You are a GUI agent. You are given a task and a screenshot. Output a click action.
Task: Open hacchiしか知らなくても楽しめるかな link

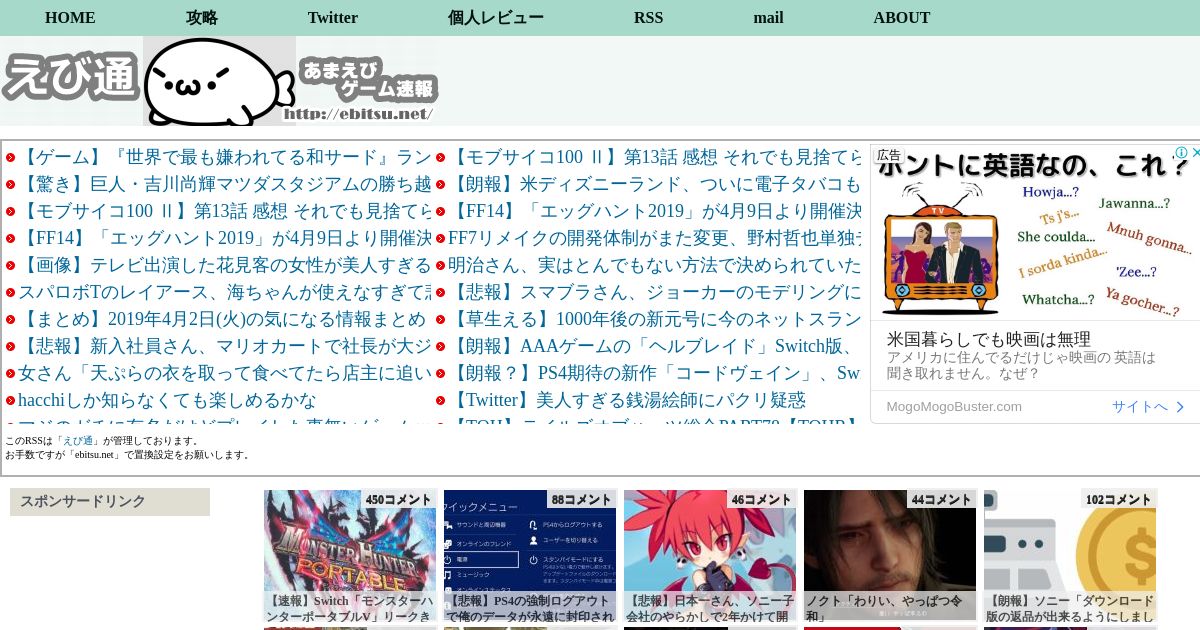click(x=167, y=400)
